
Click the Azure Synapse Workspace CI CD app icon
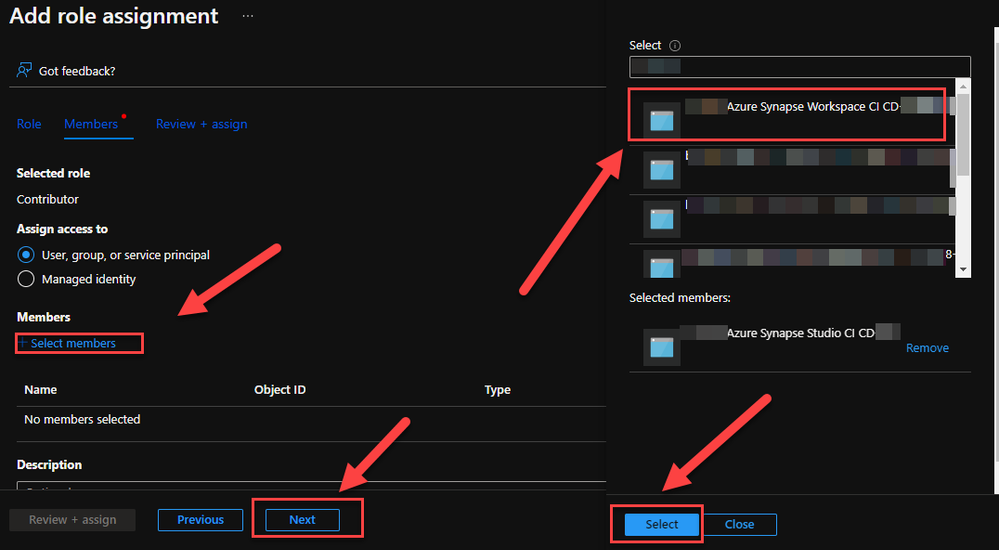[661, 120]
